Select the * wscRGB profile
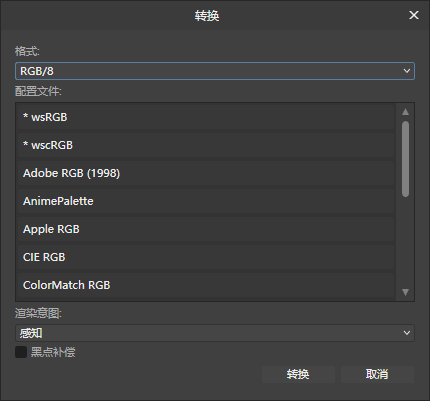 pos(206,145)
